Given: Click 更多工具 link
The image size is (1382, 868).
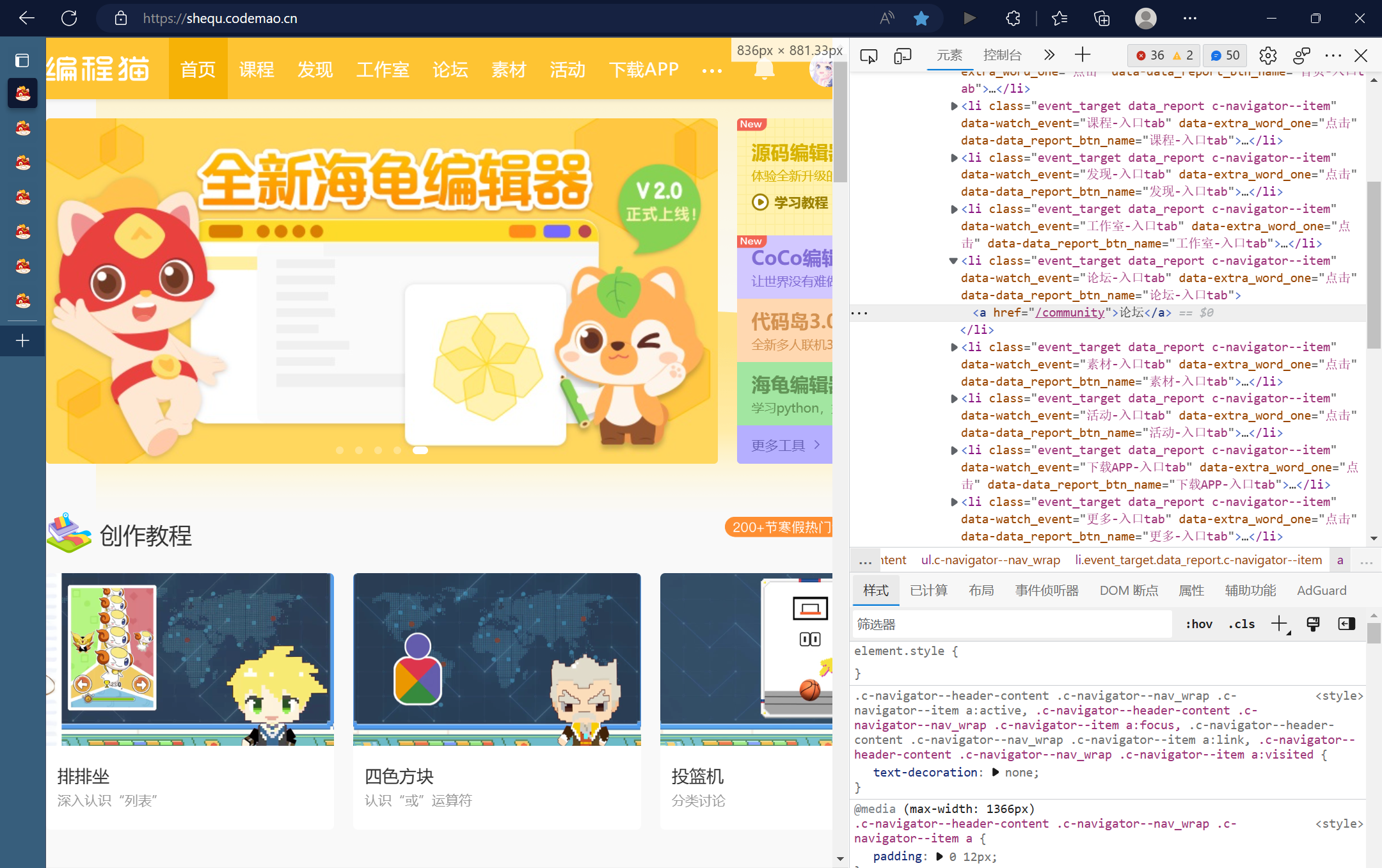Looking at the screenshot, I should coord(786,445).
